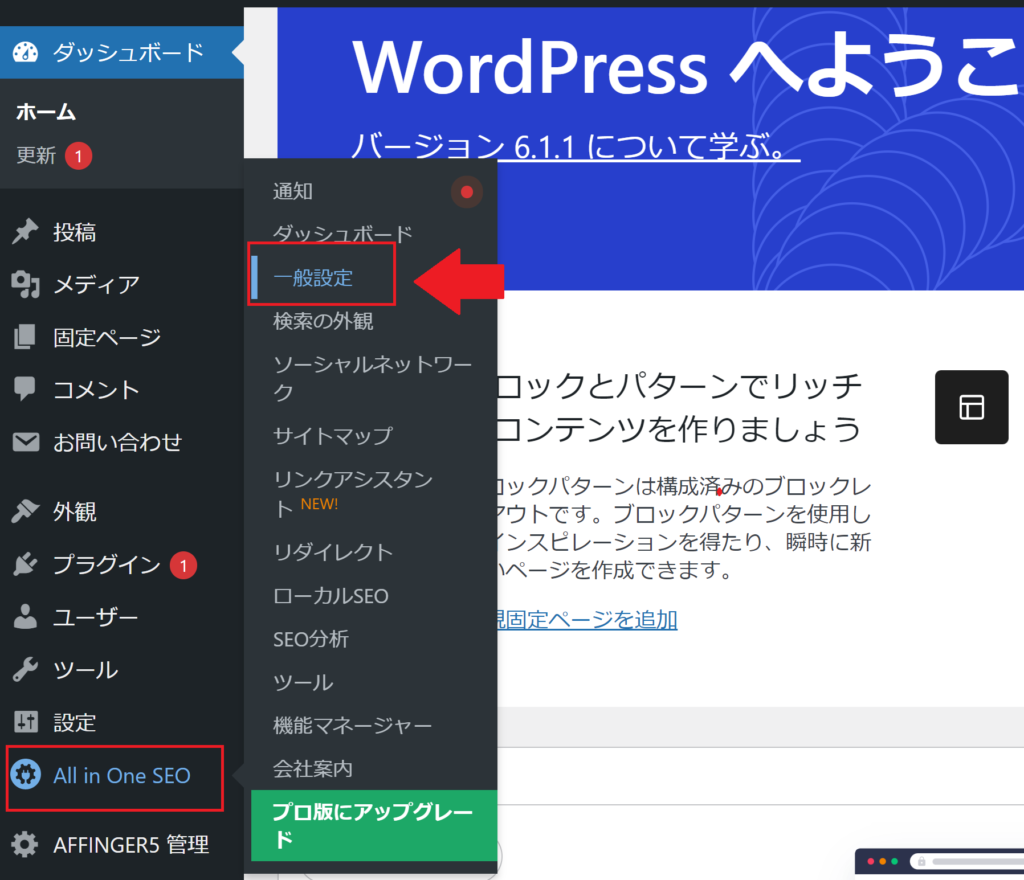1024x880 pixels.
Task: Click the person icon beside ユーザー
Action: tap(25, 617)
